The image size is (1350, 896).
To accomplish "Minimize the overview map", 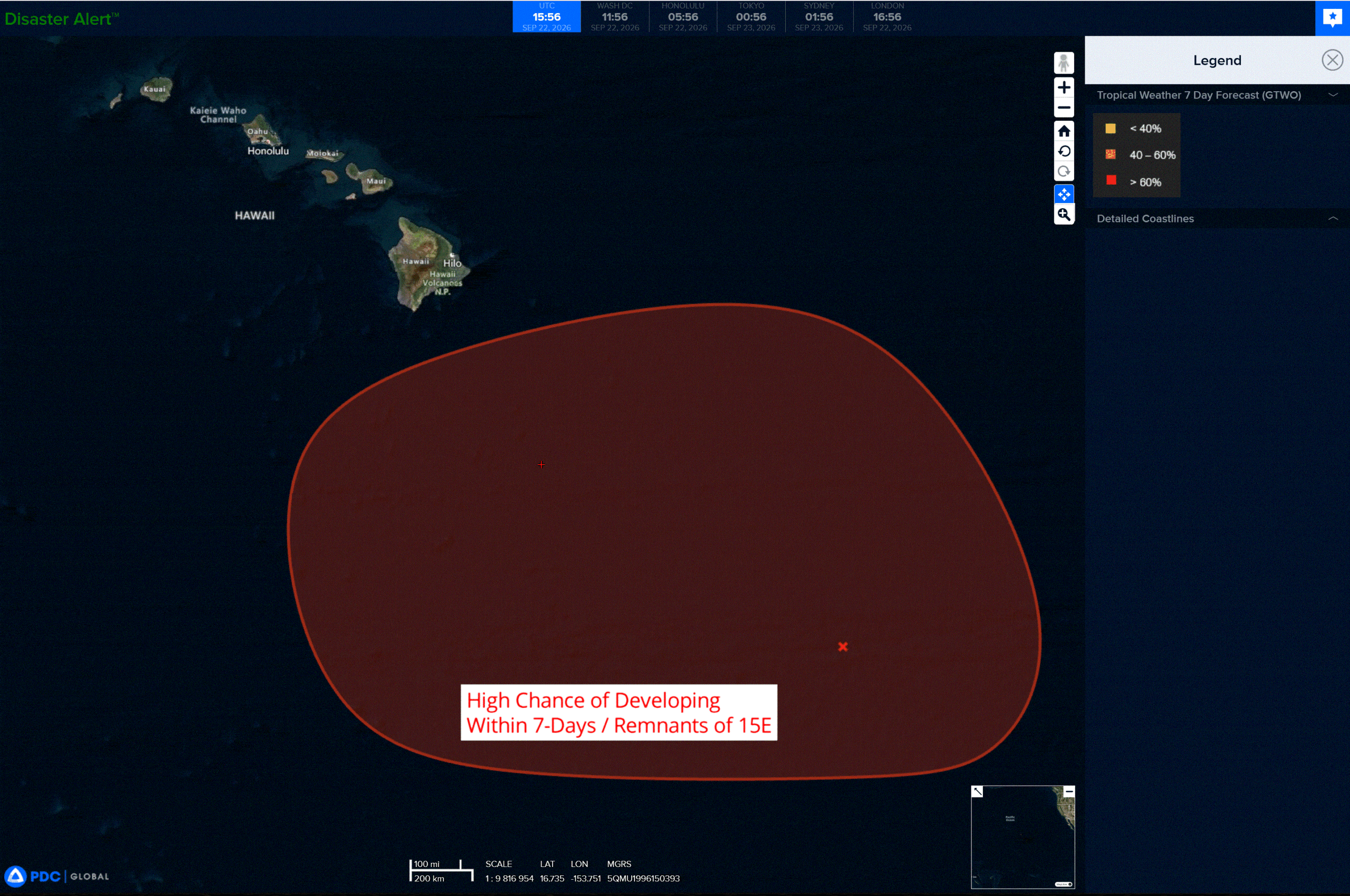I will coord(1069,792).
